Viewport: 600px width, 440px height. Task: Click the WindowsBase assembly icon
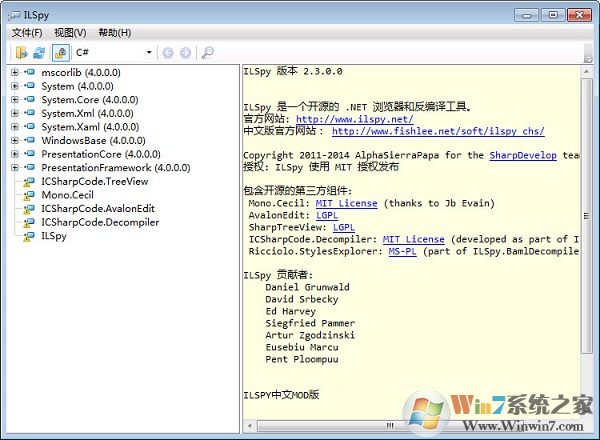[29, 140]
